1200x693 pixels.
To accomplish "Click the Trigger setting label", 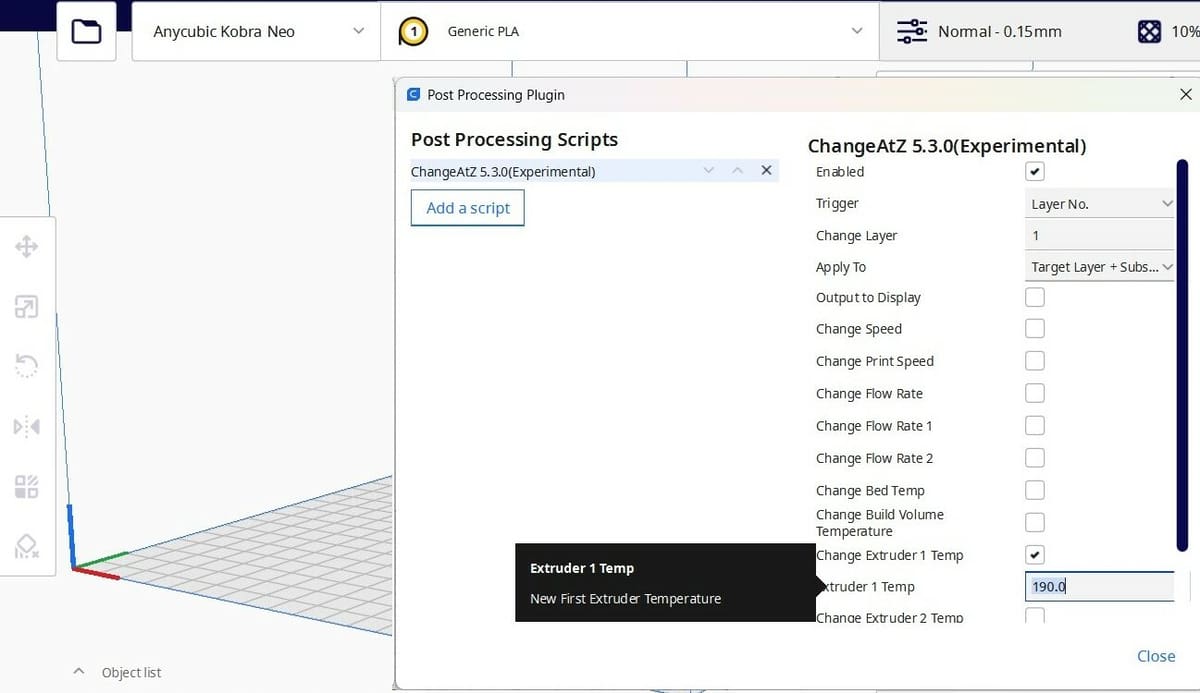I will pyautogui.click(x=837, y=203).
